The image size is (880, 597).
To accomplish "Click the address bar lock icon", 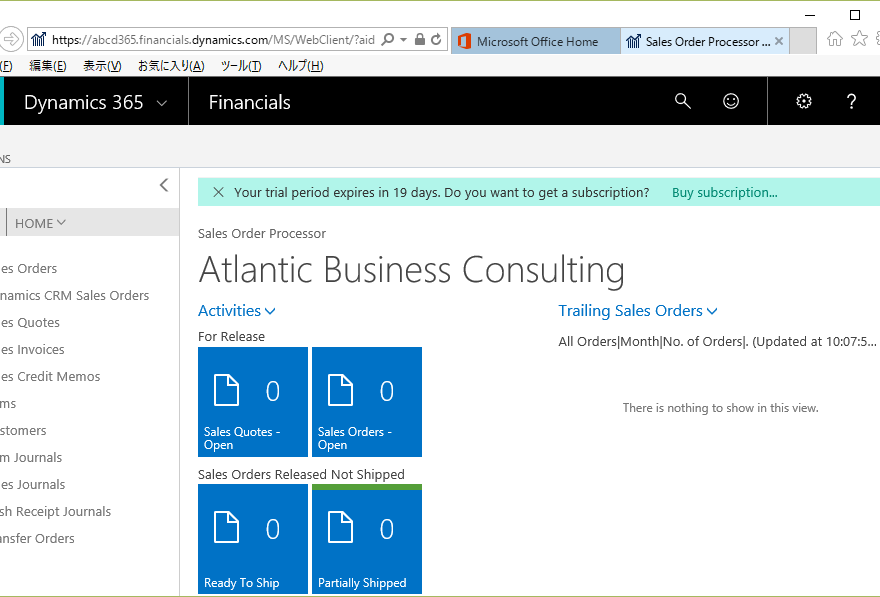I will click(419, 39).
